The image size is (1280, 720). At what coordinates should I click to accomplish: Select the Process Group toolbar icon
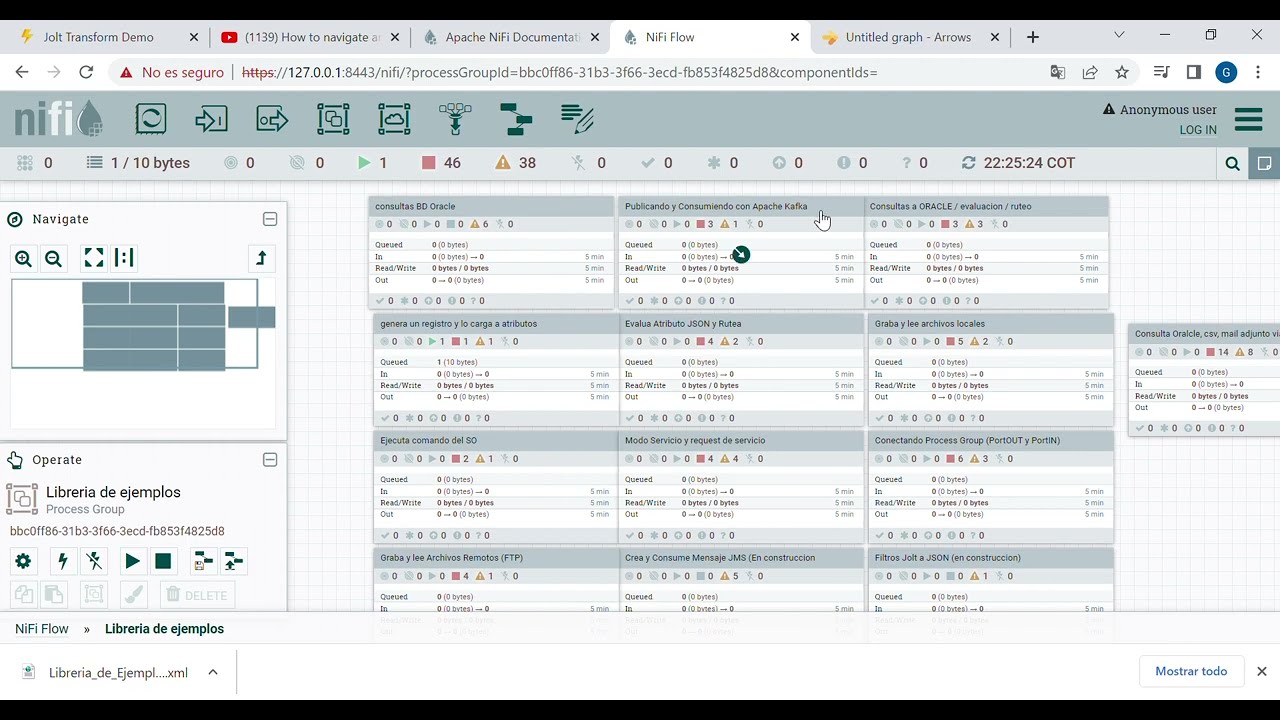coord(333,119)
